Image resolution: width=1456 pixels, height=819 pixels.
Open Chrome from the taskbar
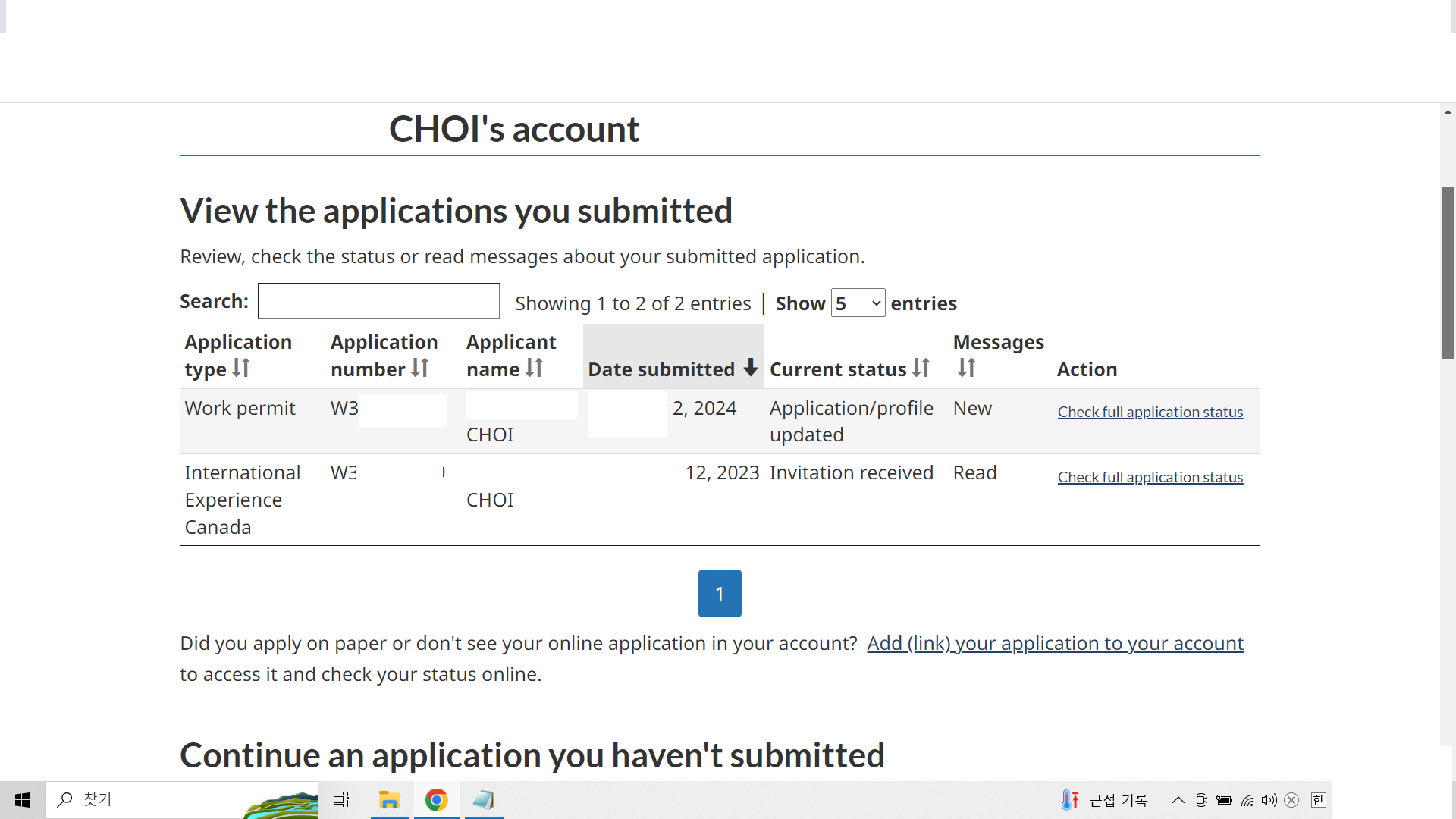[436, 800]
